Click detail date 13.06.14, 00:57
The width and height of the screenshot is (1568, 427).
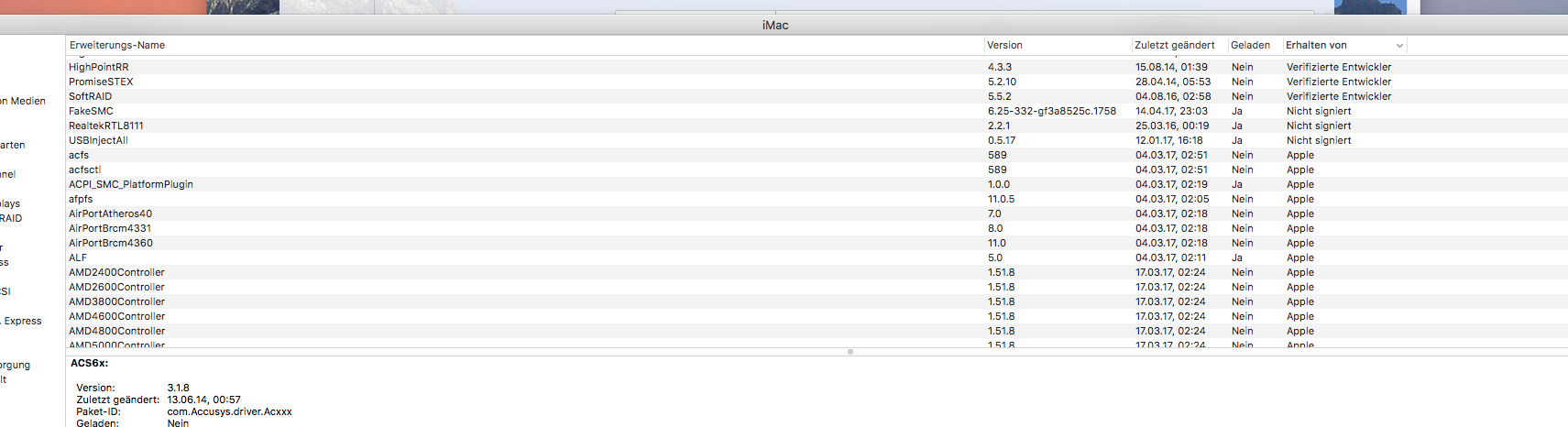(203, 400)
